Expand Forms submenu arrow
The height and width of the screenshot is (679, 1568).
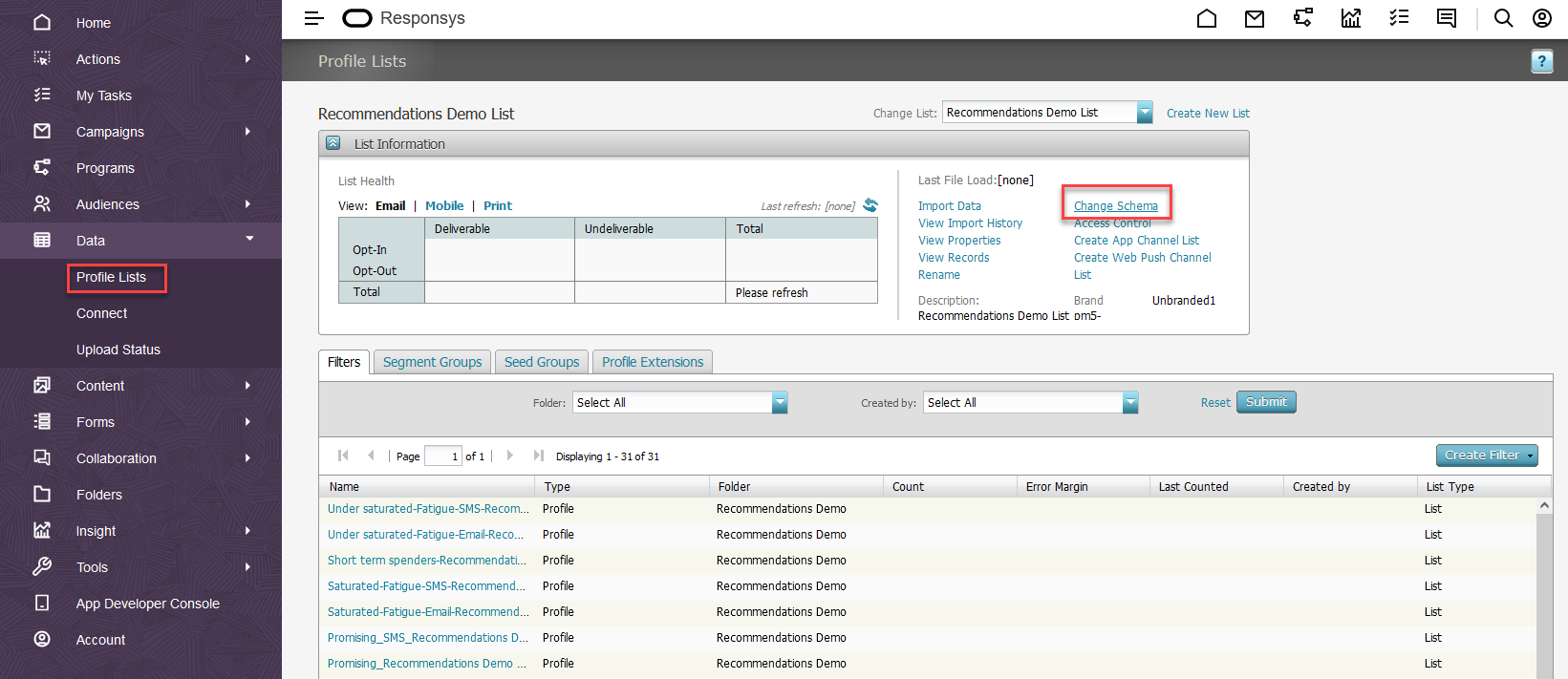[x=247, y=421]
